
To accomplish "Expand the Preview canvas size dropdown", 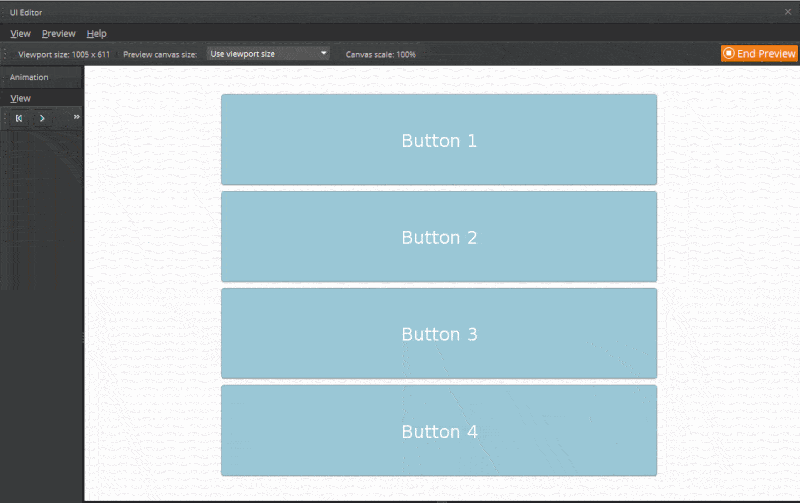I will (268, 54).
